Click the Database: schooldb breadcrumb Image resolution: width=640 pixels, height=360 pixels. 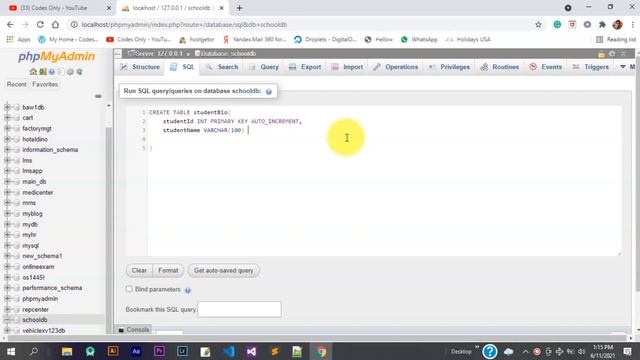(x=225, y=54)
